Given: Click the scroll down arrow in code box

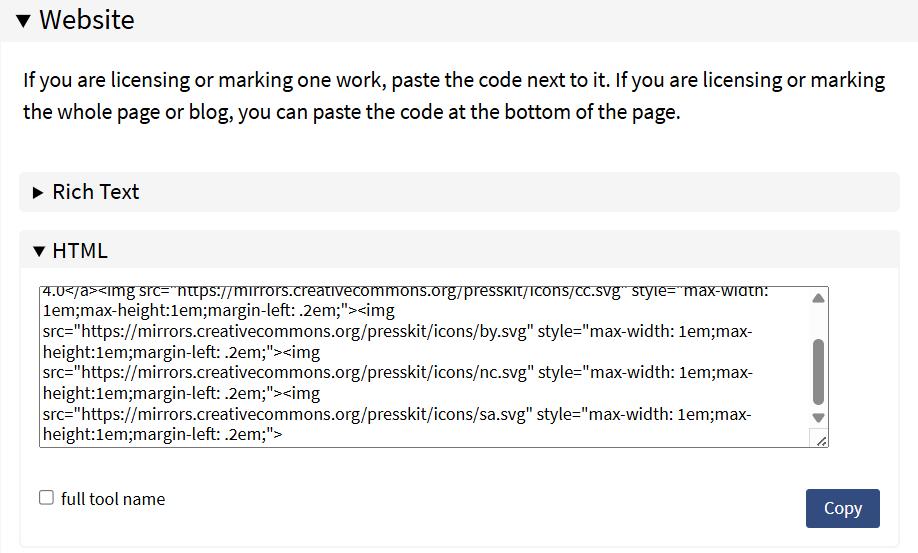Looking at the screenshot, I should pos(818,418).
